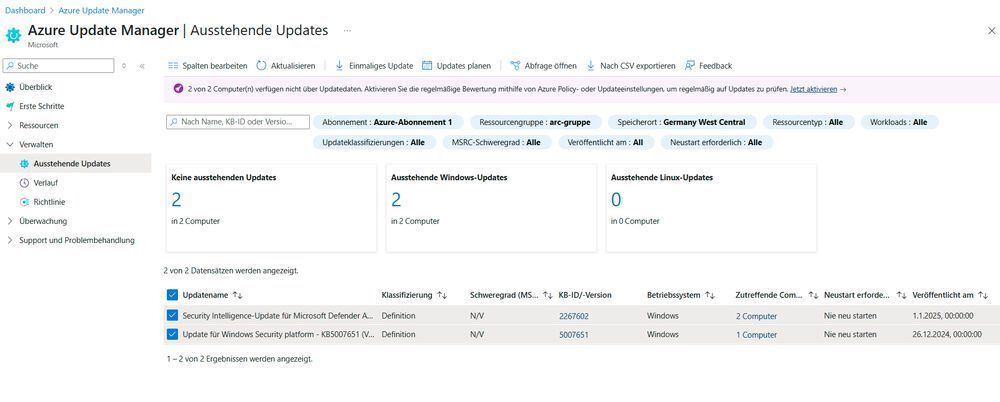
Task: Open the 1 Computer link
Action: click(x=756, y=334)
